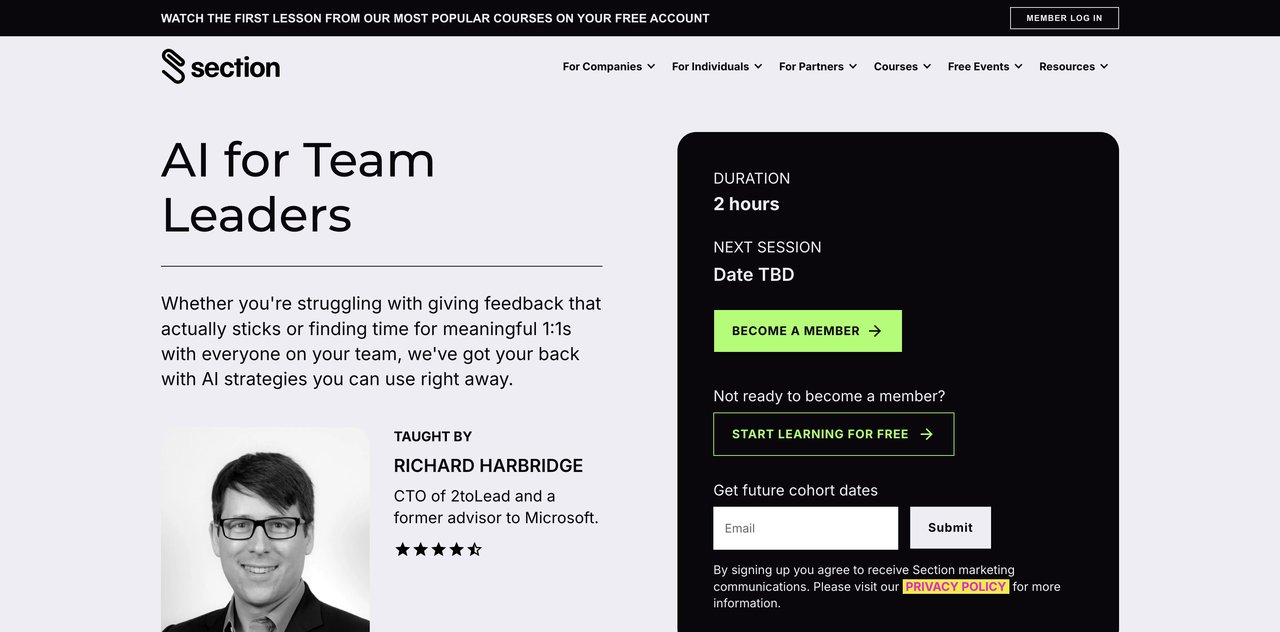Open the For Partners menu
Viewport: 1280px width, 632px height.
817,66
